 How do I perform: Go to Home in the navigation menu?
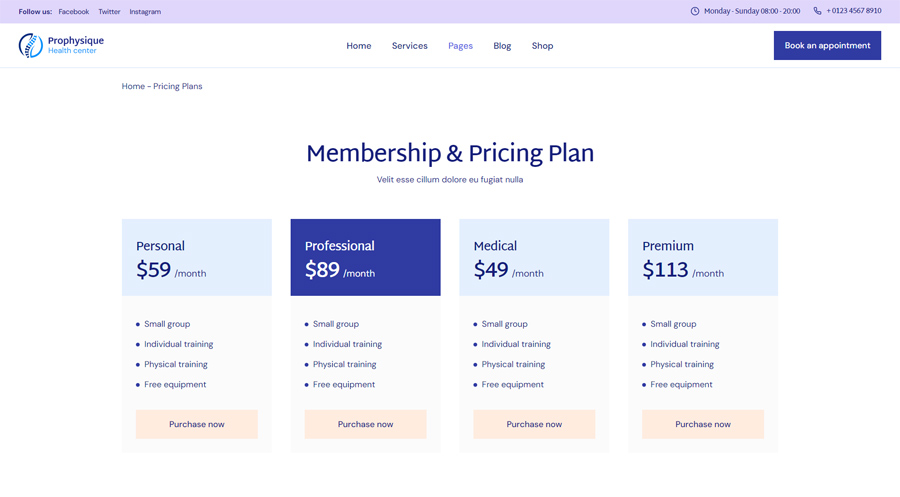[x=359, y=46]
